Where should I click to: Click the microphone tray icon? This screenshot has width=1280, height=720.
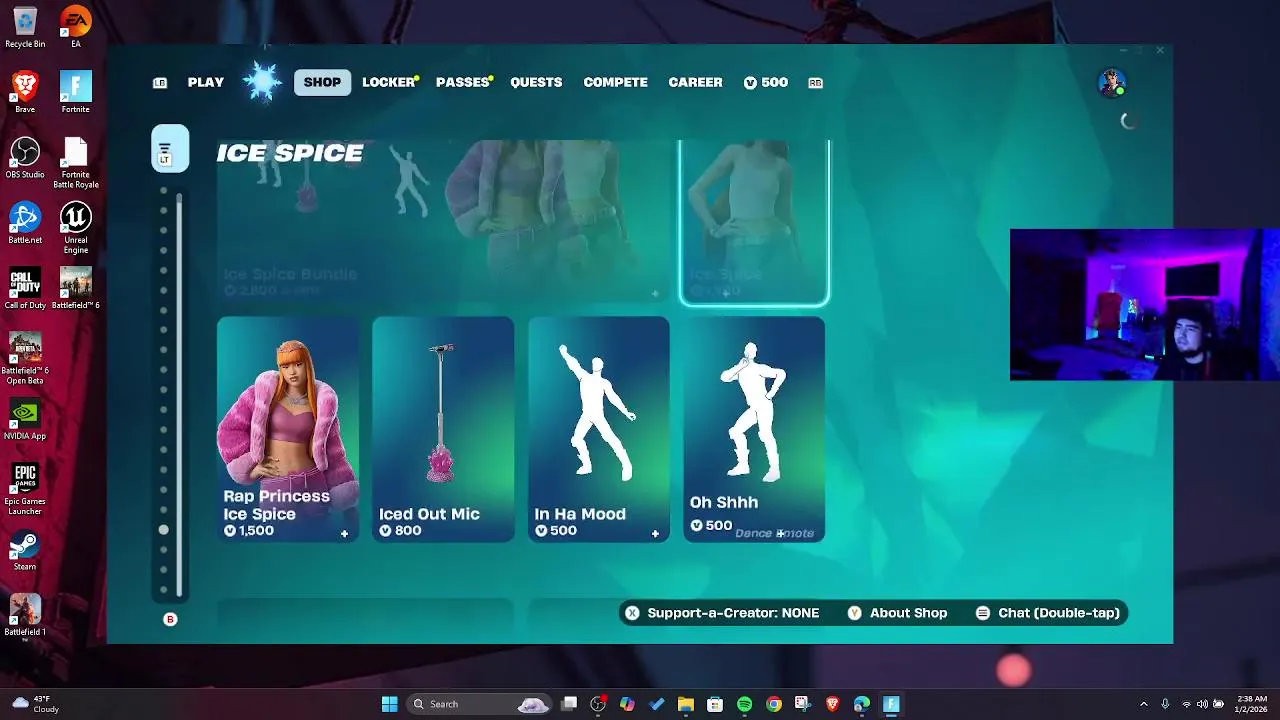click(1165, 704)
